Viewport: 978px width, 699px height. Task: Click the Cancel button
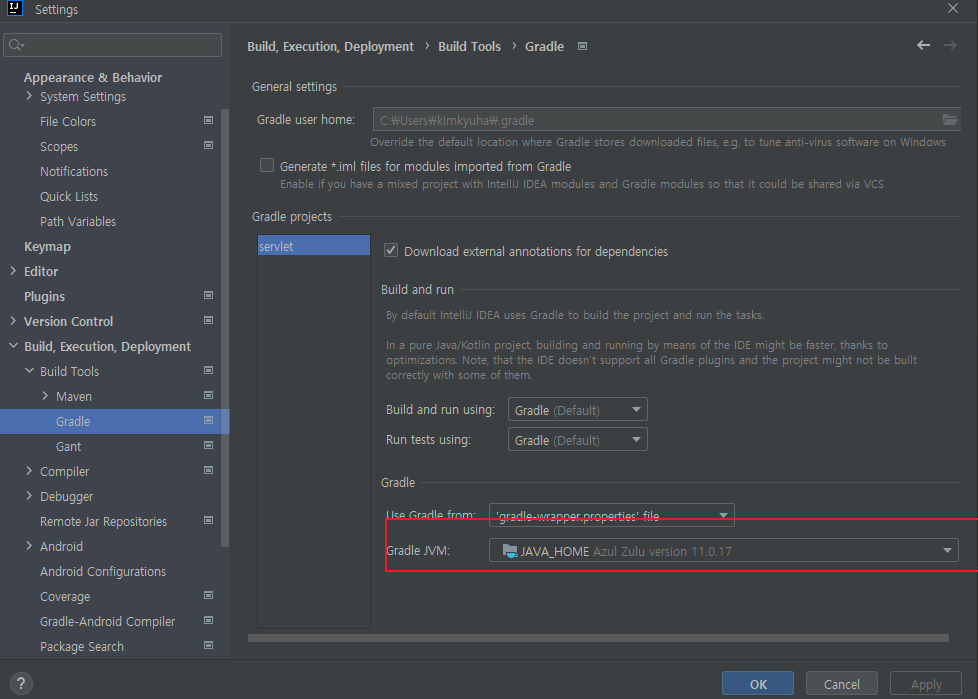pyautogui.click(x=841, y=683)
